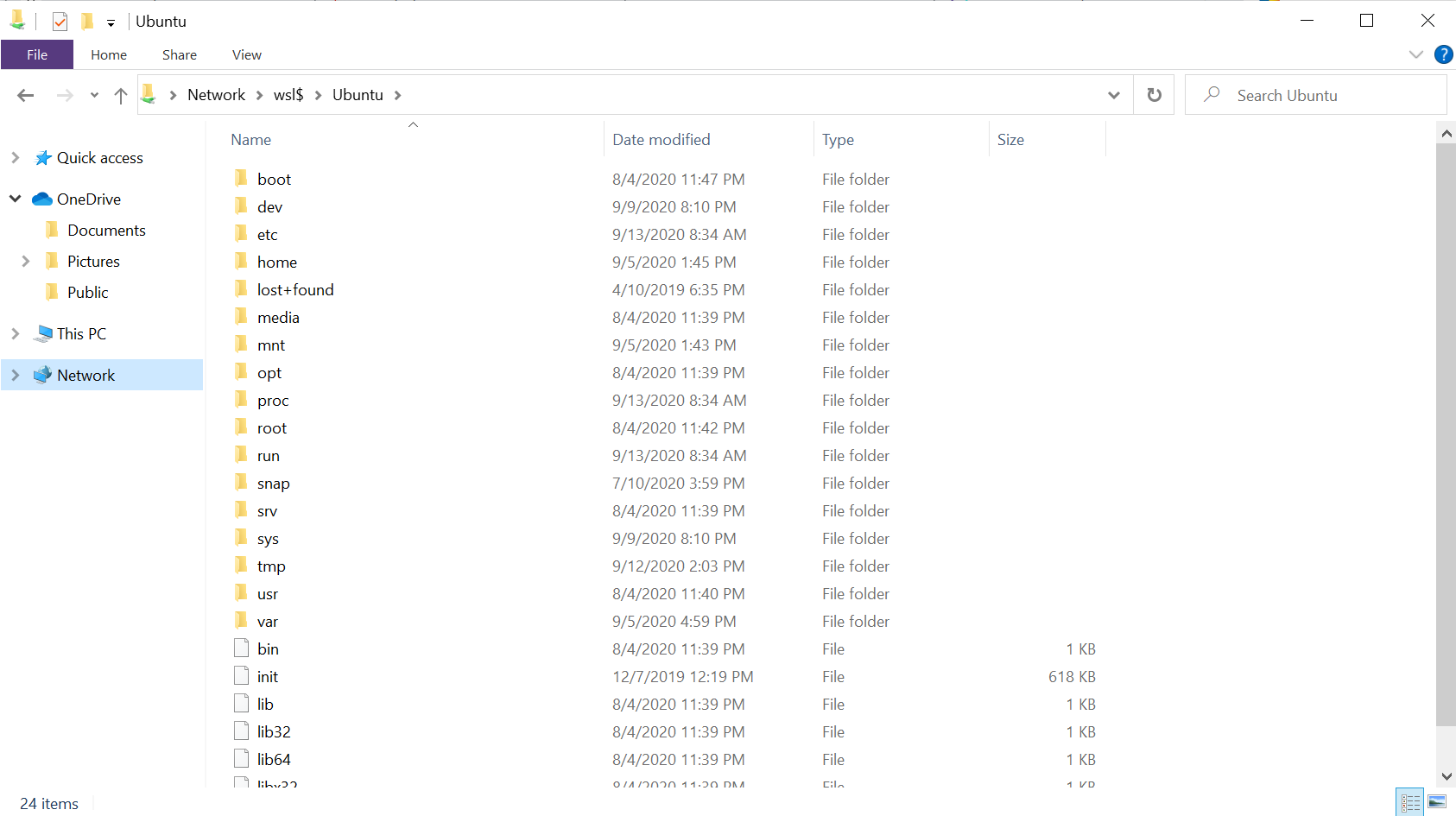
Task: Select the proc folder icon
Action: point(241,400)
